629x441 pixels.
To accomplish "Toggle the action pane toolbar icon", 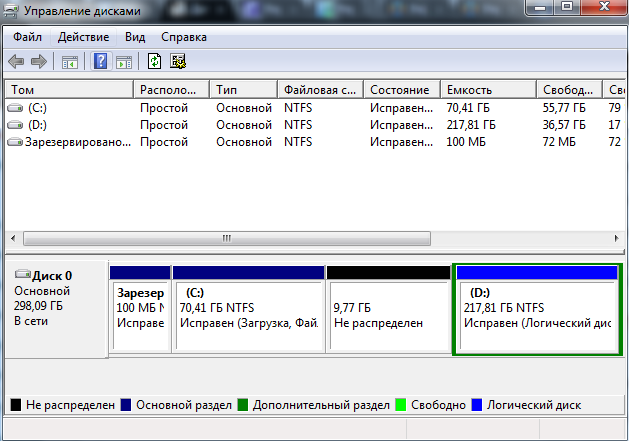I will pos(124,61).
